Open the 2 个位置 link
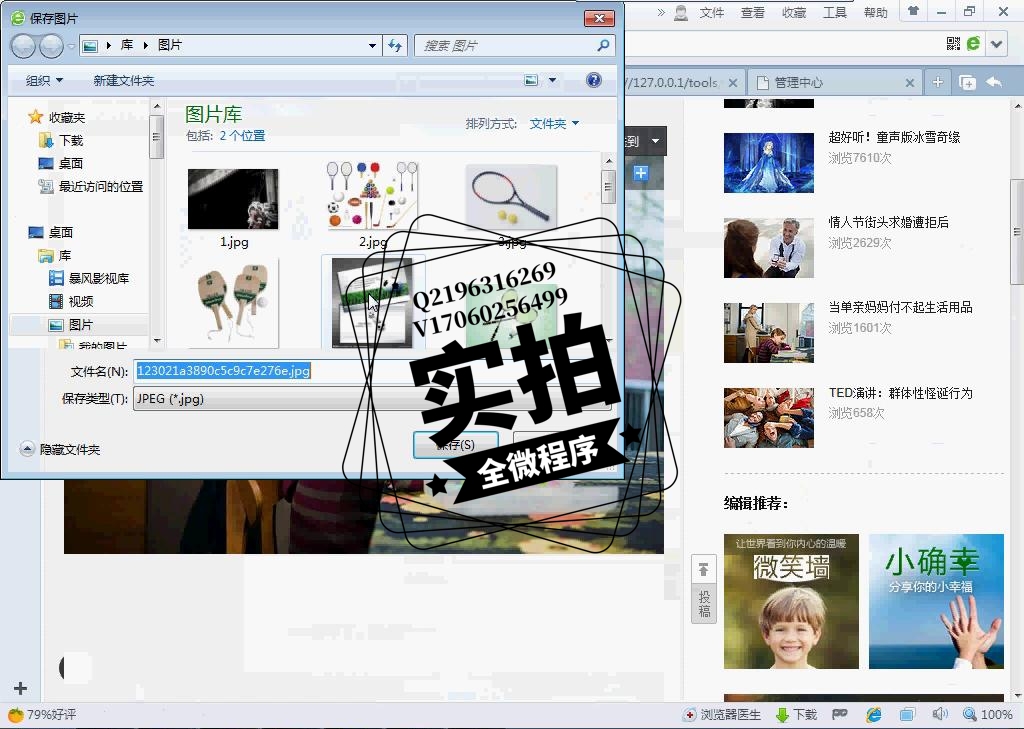Screen dimensions: 1024x729 (x=242, y=136)
